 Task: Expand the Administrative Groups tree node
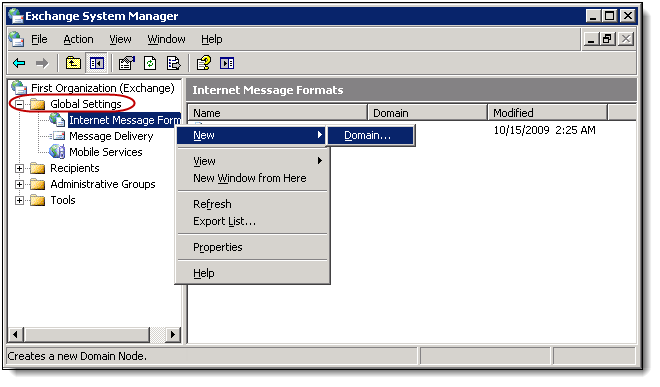19,184
